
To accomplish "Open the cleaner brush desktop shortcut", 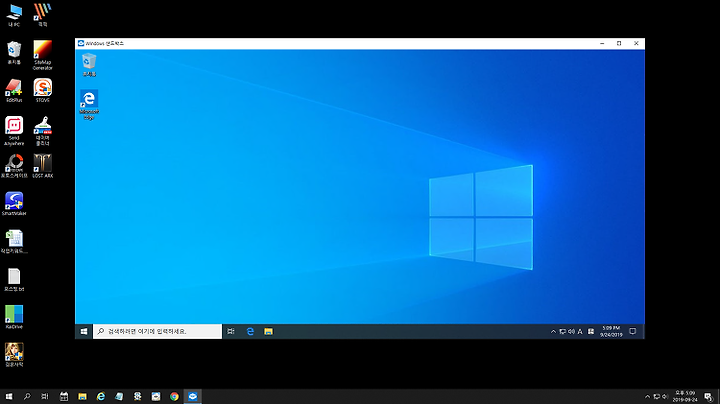I will (x=43, y=131).
